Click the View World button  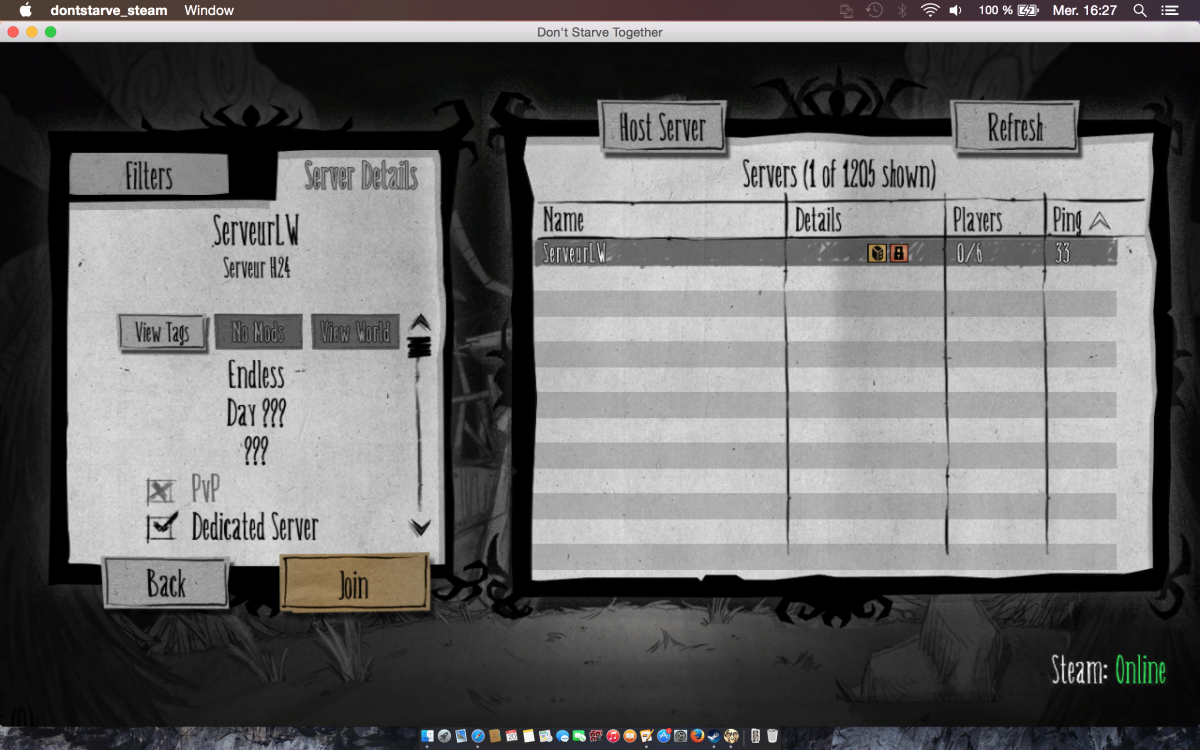pyautogui.click(x=355, y=332)
